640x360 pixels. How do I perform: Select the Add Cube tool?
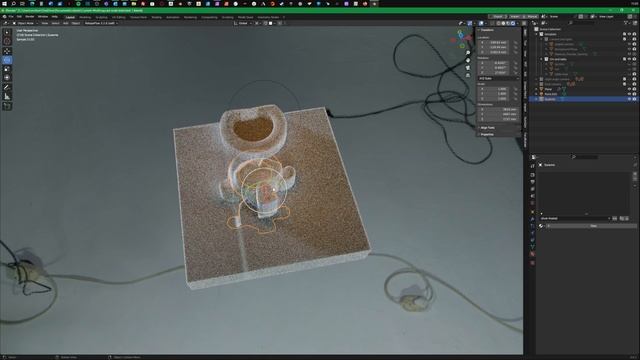(x=7, y=106)
